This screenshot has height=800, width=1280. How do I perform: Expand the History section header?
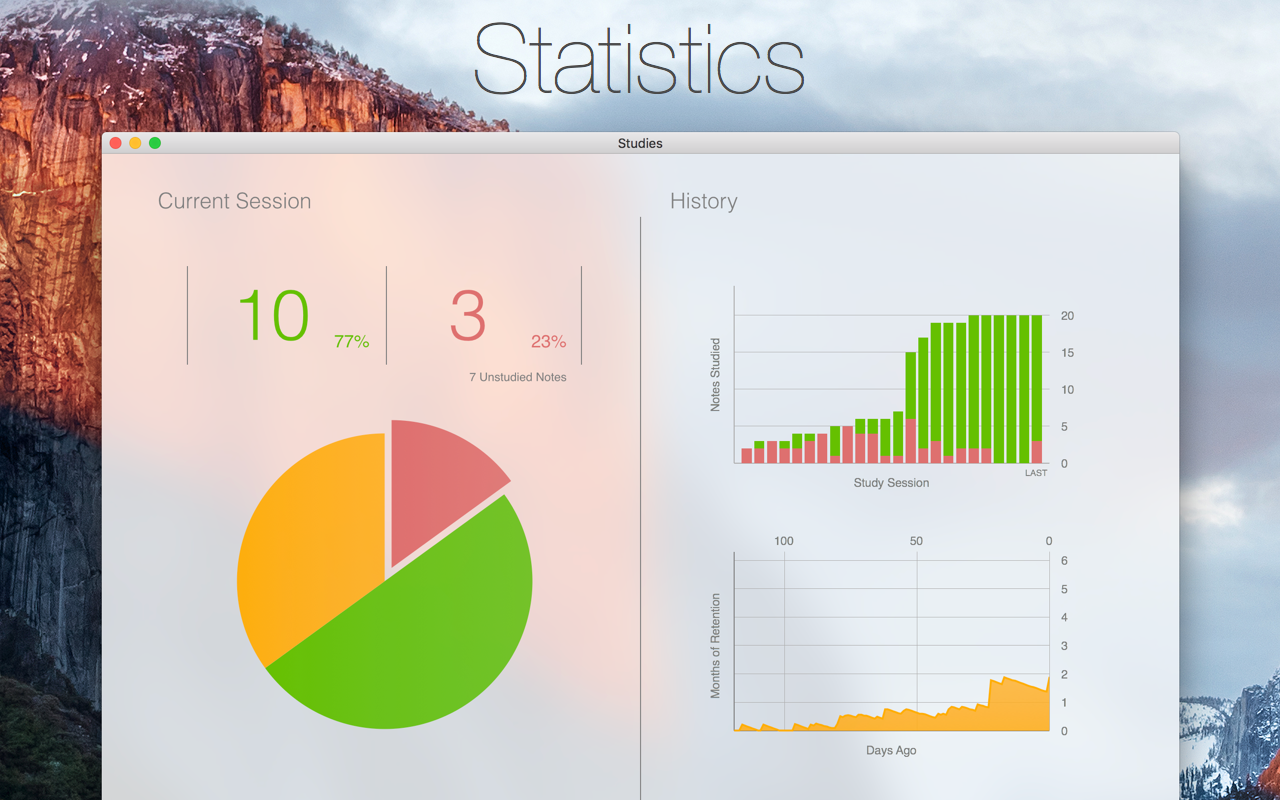coord(703,201)
